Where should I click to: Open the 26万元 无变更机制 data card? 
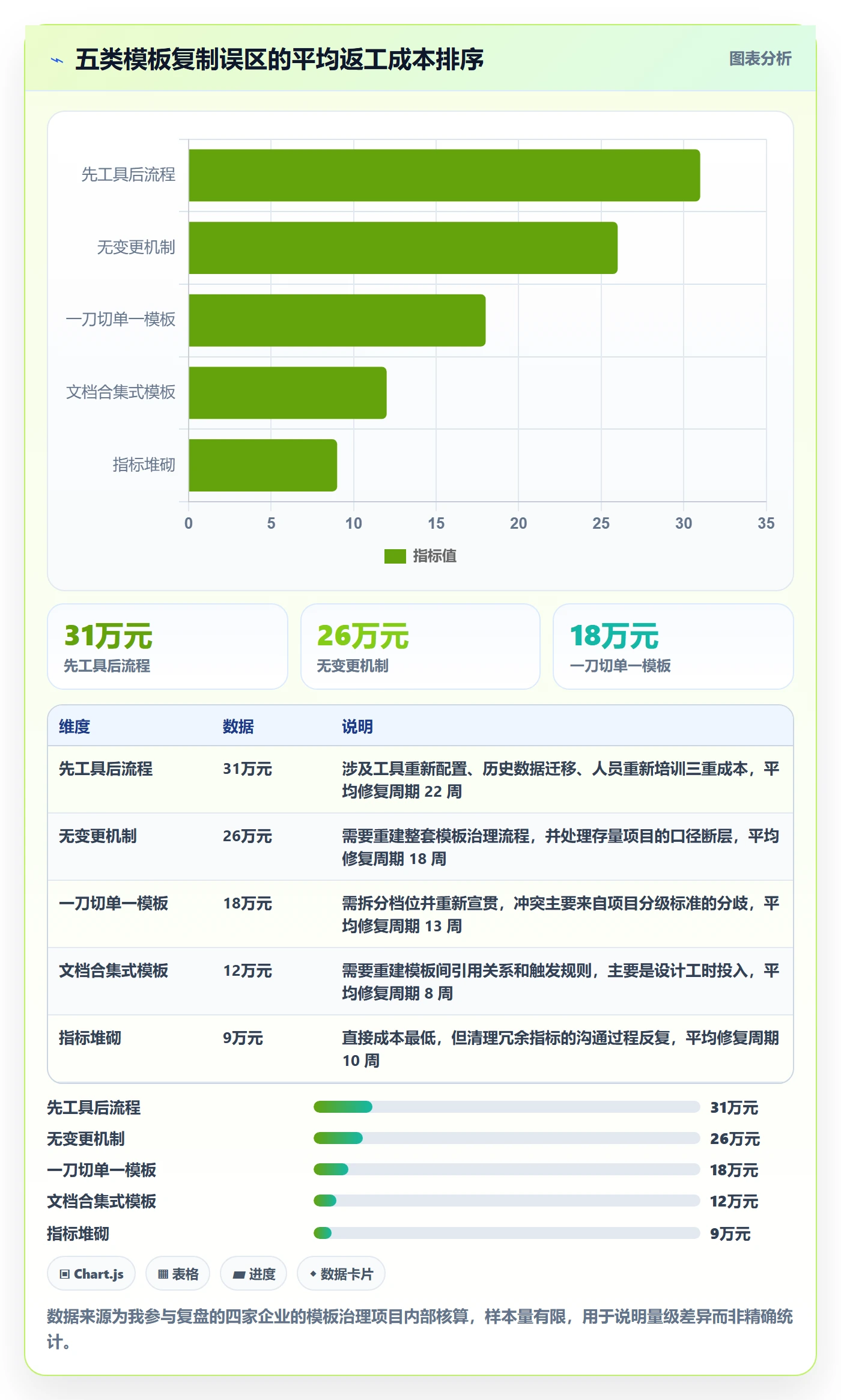click(x=421, y=647)
